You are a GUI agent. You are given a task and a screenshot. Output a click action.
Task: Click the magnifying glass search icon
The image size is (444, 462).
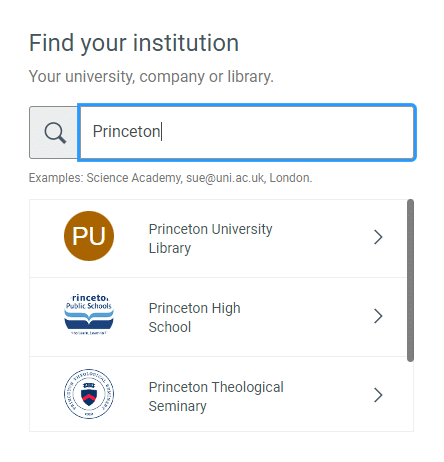point(55,132)
